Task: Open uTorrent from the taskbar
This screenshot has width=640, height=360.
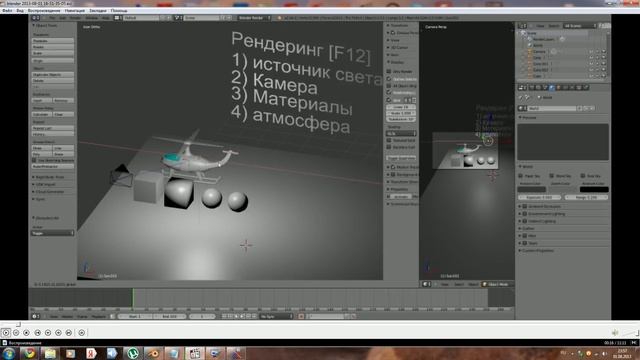Action: click(x=133, y=353)
